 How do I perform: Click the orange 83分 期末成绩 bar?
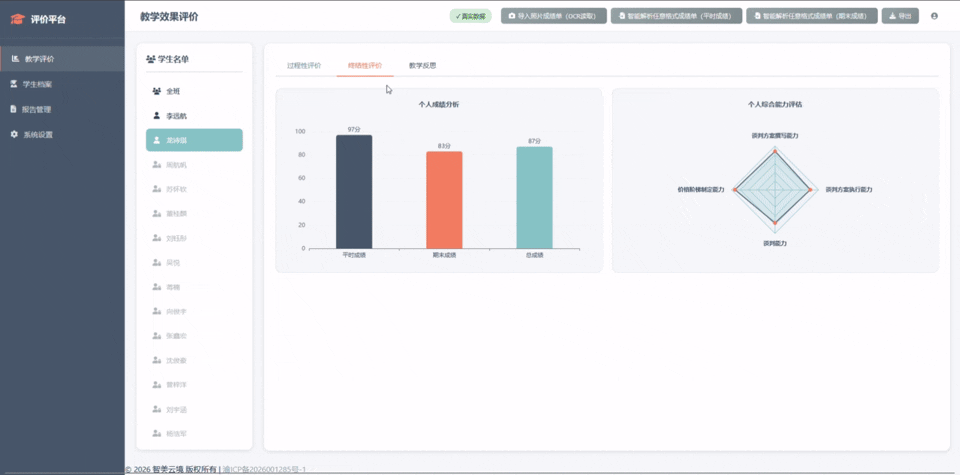pyautogui.click(x=444, y=200)
